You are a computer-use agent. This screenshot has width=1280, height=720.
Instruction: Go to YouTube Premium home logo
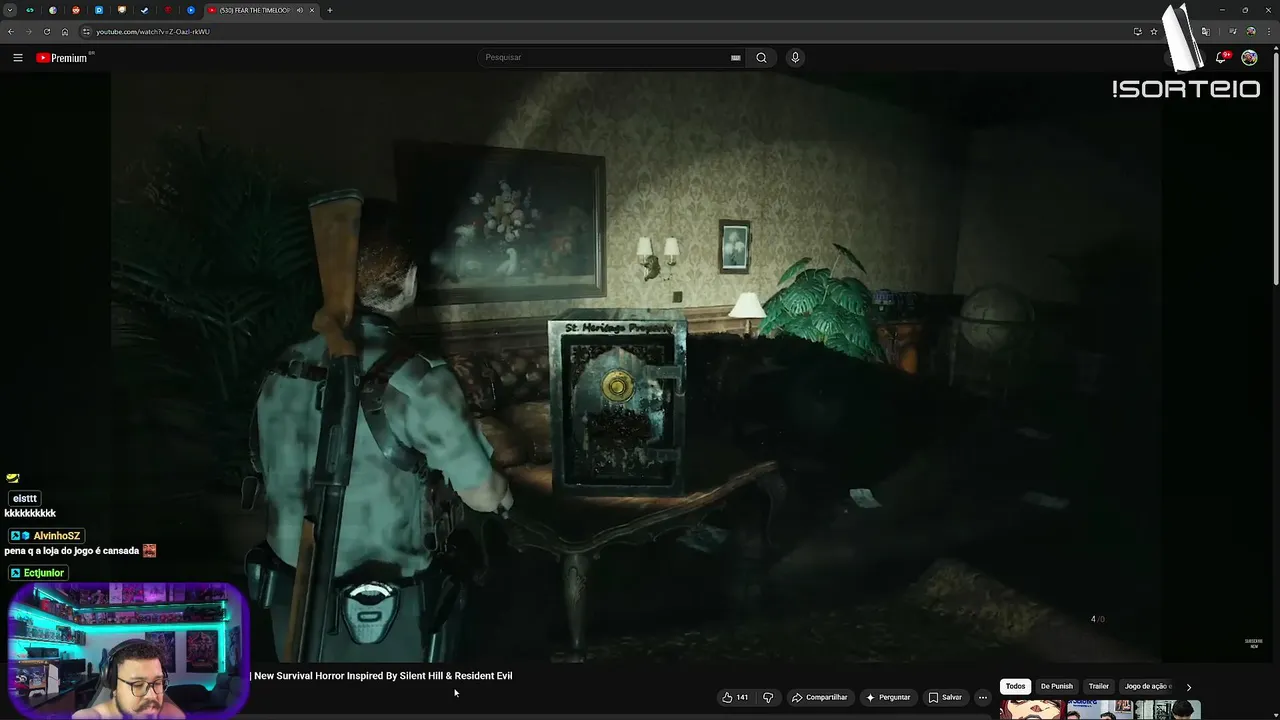click(x=62, y=58)
